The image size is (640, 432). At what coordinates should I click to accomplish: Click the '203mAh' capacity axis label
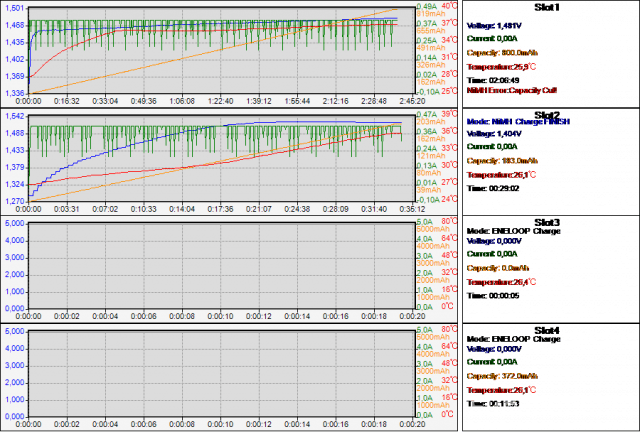tap(431, 121)
